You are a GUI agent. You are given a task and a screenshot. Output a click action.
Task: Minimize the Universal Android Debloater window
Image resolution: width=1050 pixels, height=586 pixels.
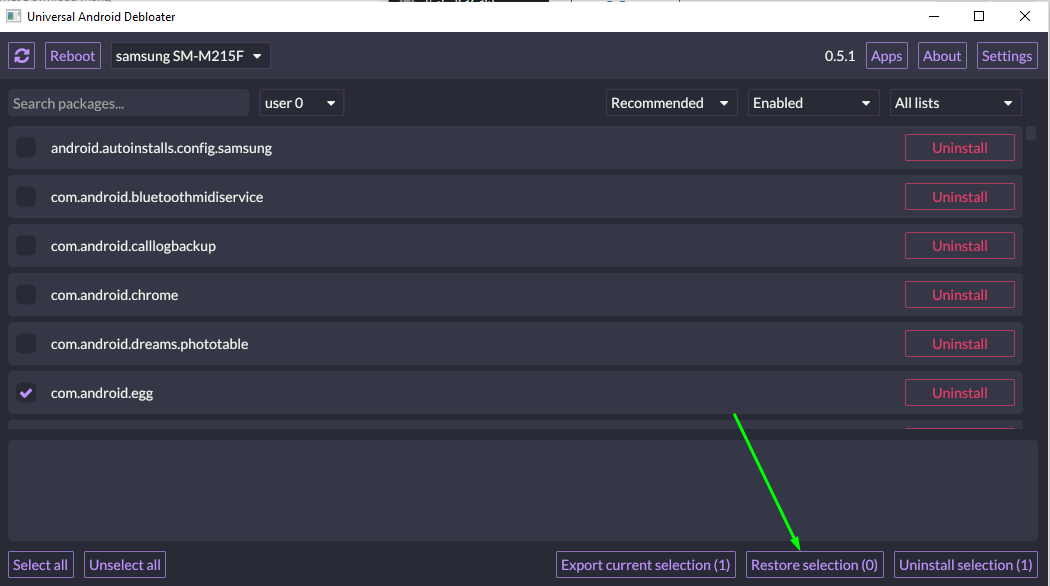[934, 16]
